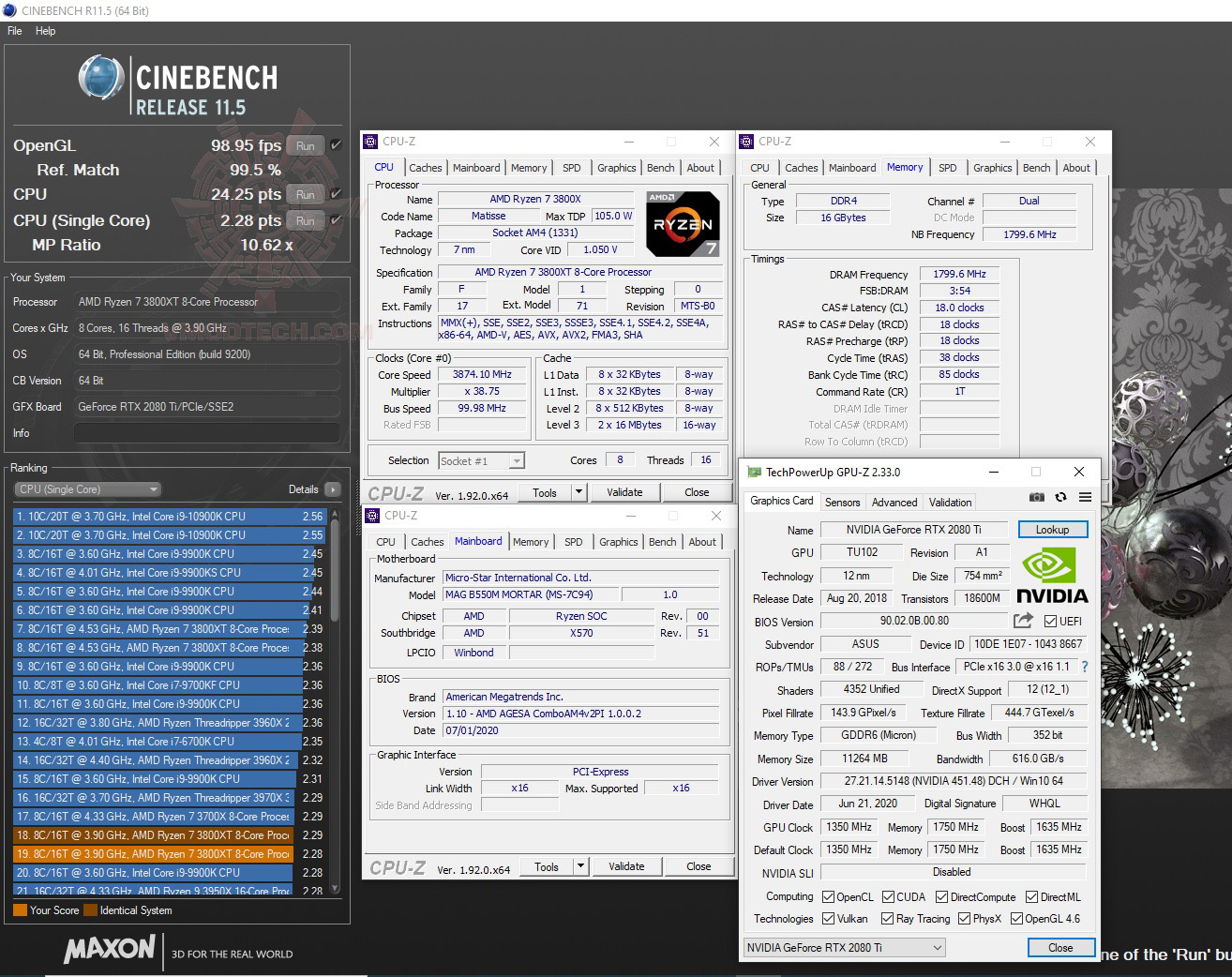Toggle the DirectML checkbox
Image resolution: width=1232 pixels, height=977 pixels.
point(1031,897)
